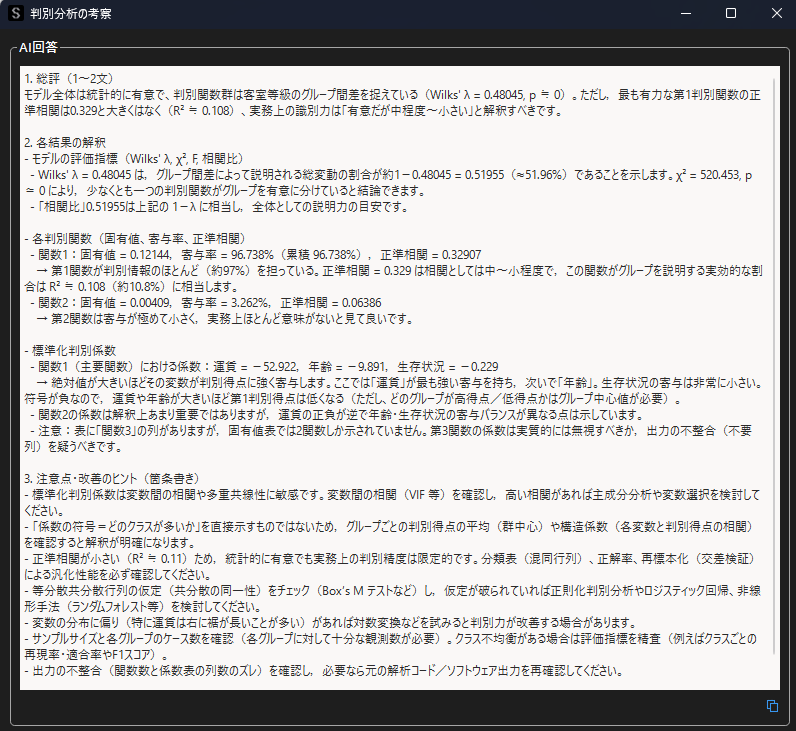Close the 判別分析の考察 window
The image size is (796, 731).
[x=777, y=13]
